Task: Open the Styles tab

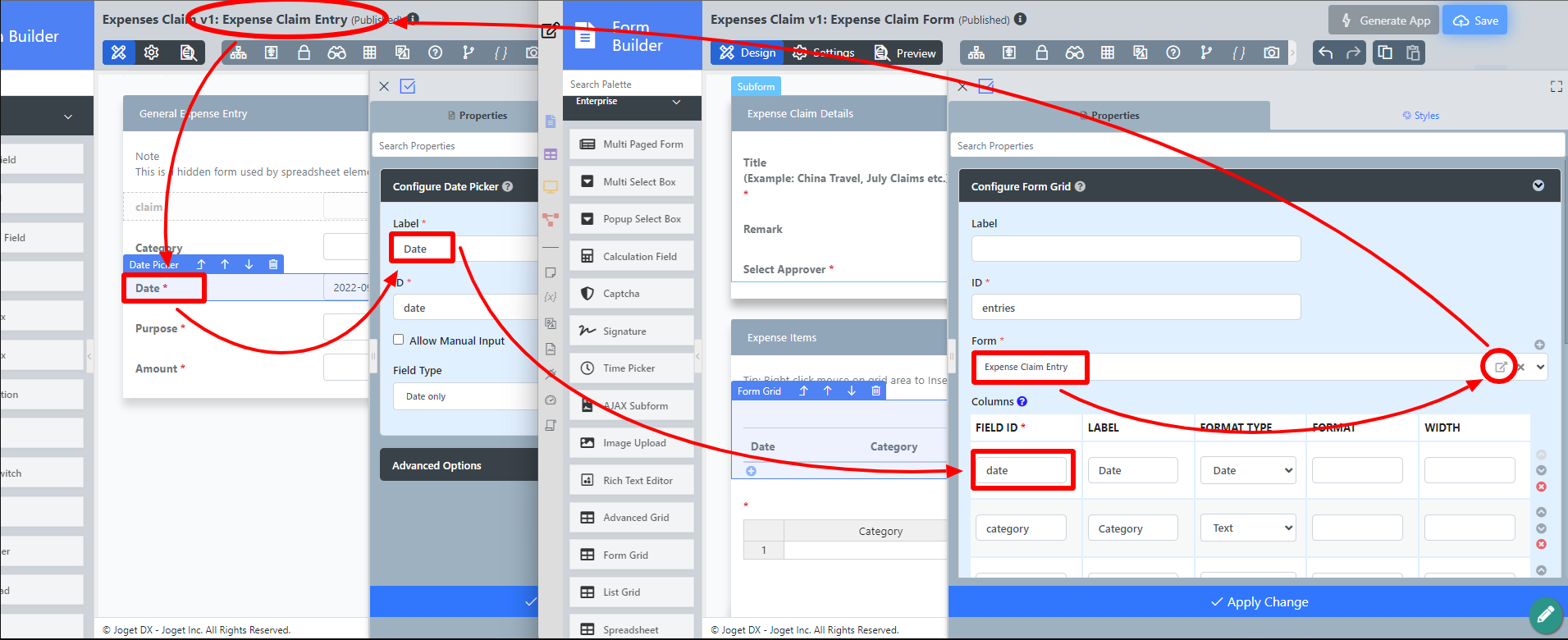Action: tap(1420, 116)
